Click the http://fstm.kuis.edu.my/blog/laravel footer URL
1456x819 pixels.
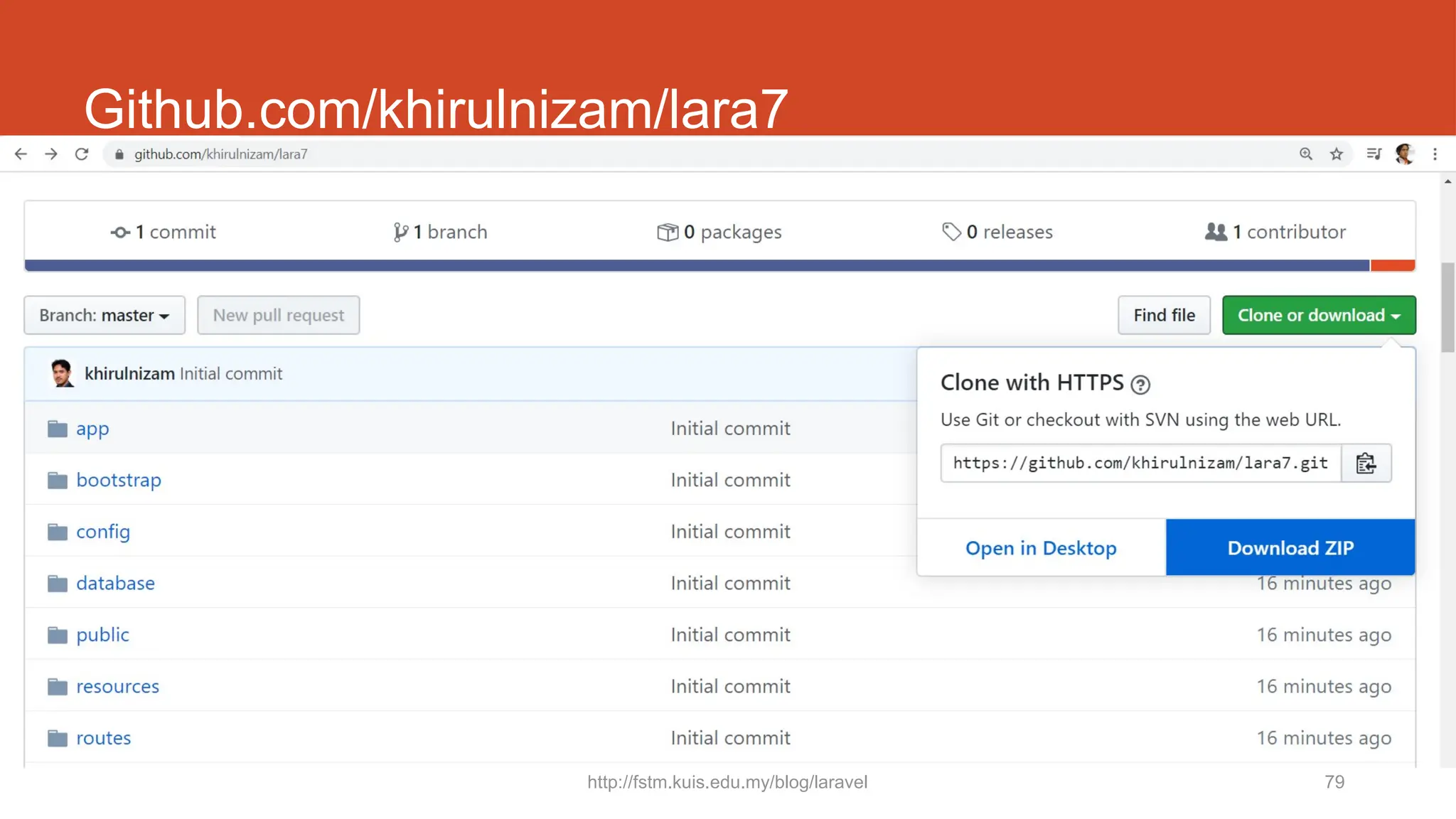point(727,782)
